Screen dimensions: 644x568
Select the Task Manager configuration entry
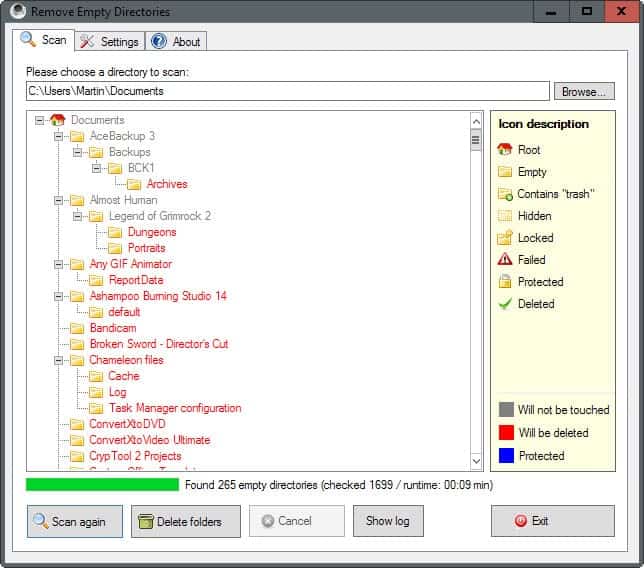coord(175,408)
